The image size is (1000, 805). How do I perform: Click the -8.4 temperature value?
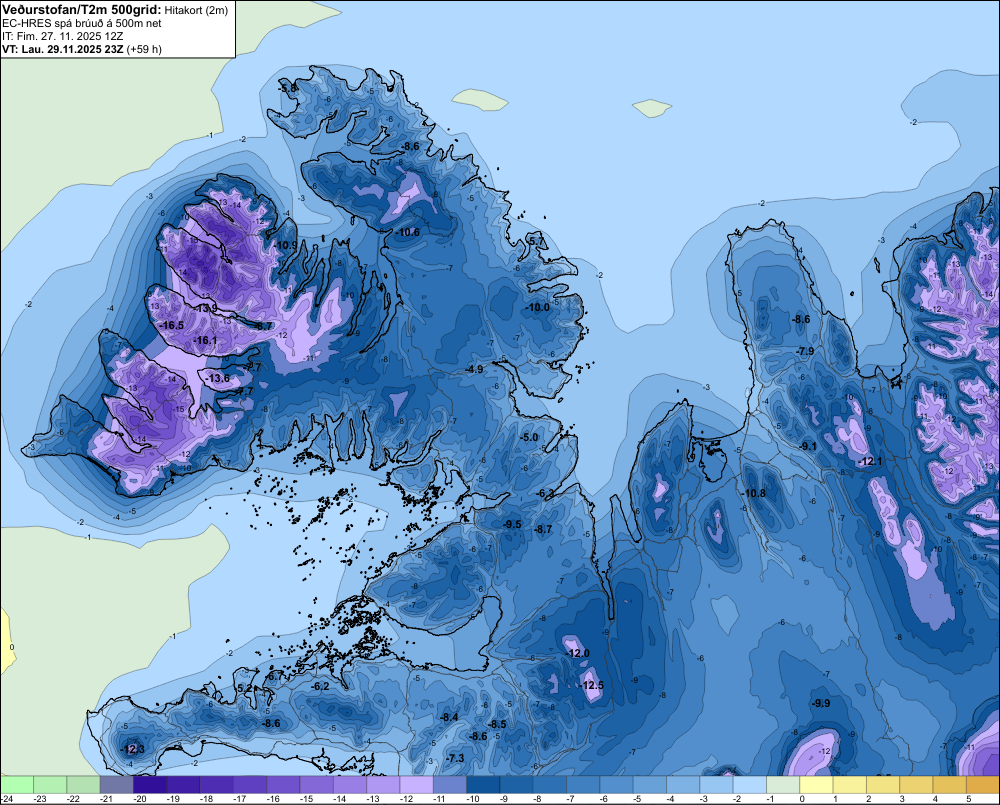click(449, 717)
